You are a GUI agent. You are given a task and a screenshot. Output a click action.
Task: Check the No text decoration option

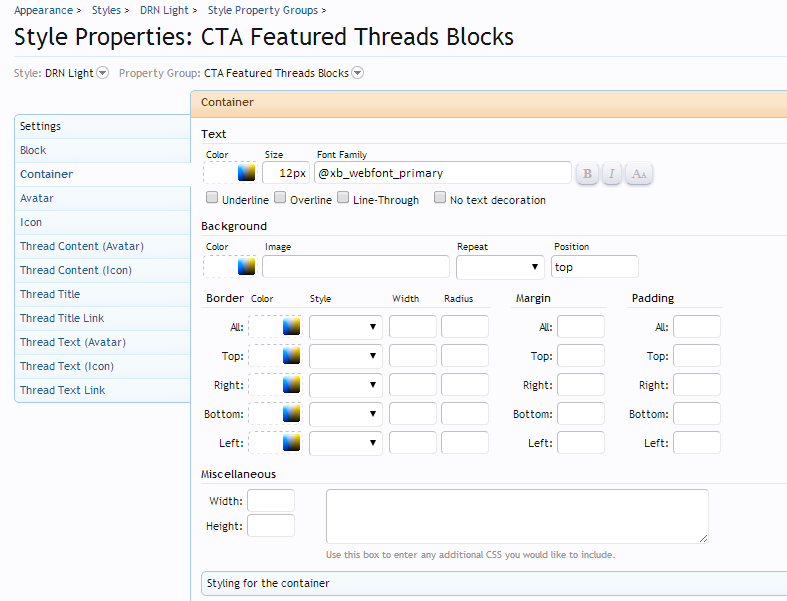[x=440, y=198]
